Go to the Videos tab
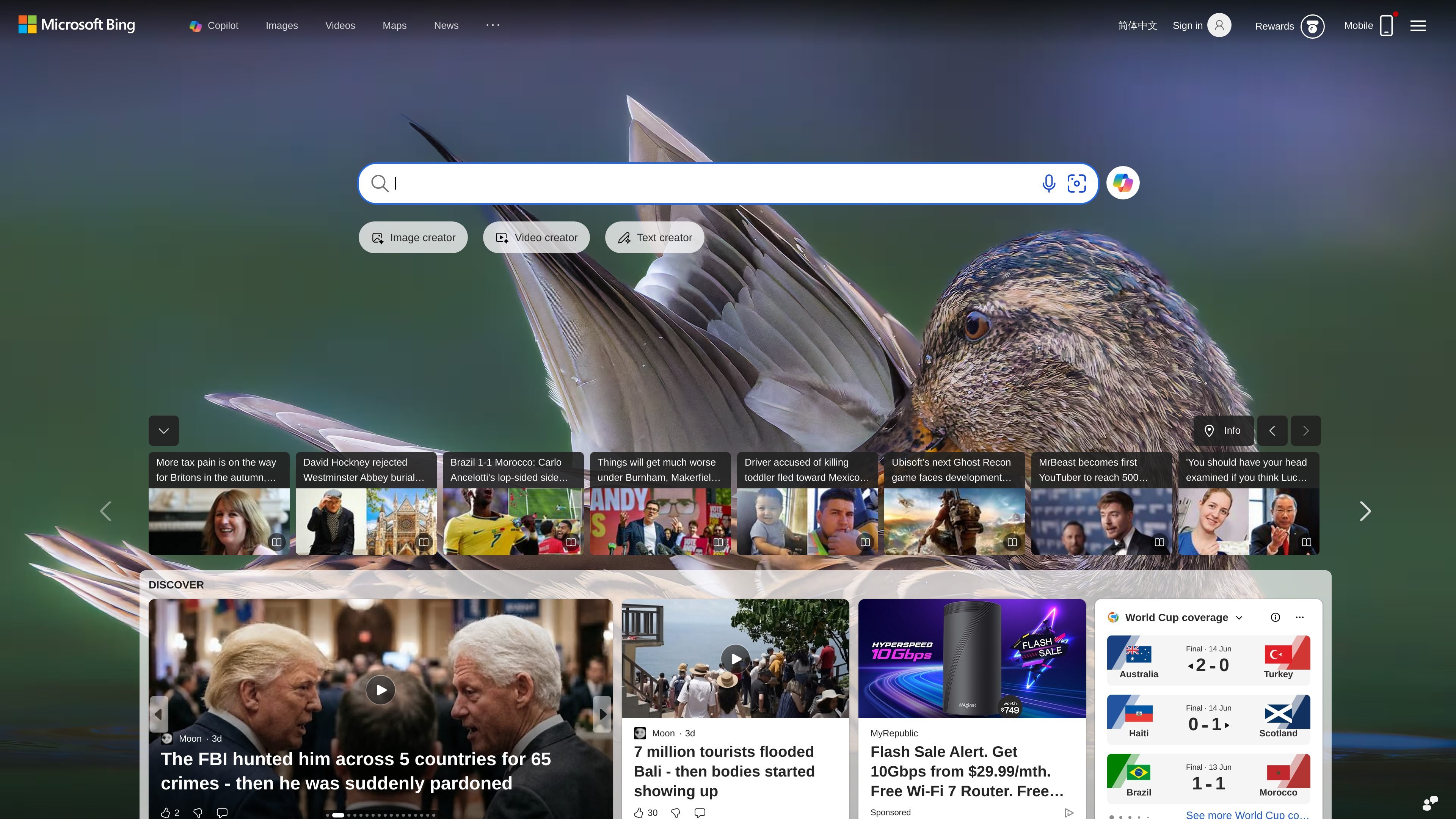Screen dimensions: 1456x819 pos(340,25)
